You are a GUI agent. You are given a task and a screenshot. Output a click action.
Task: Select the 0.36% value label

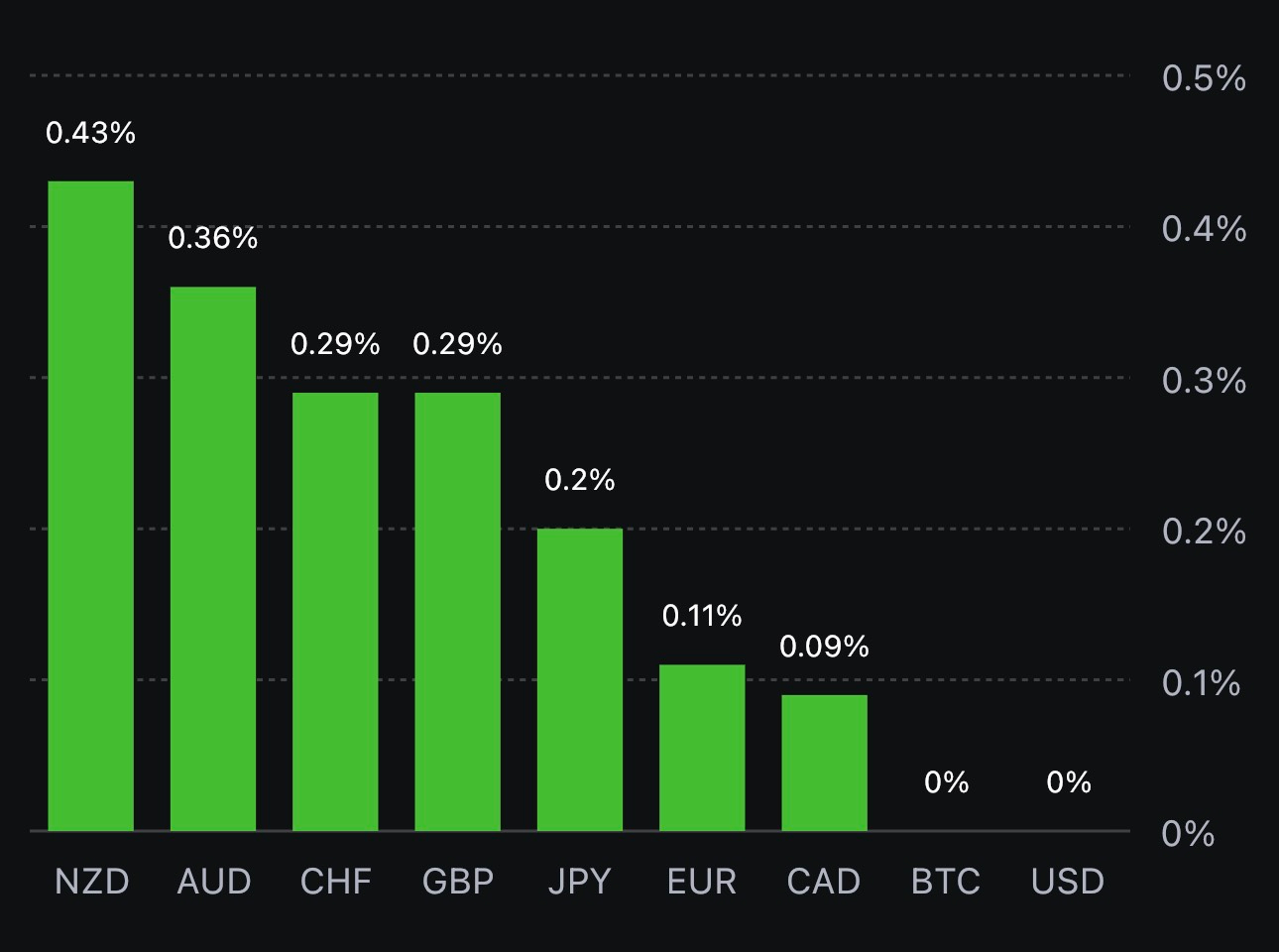pyautogui.click(x=213, y=238)
